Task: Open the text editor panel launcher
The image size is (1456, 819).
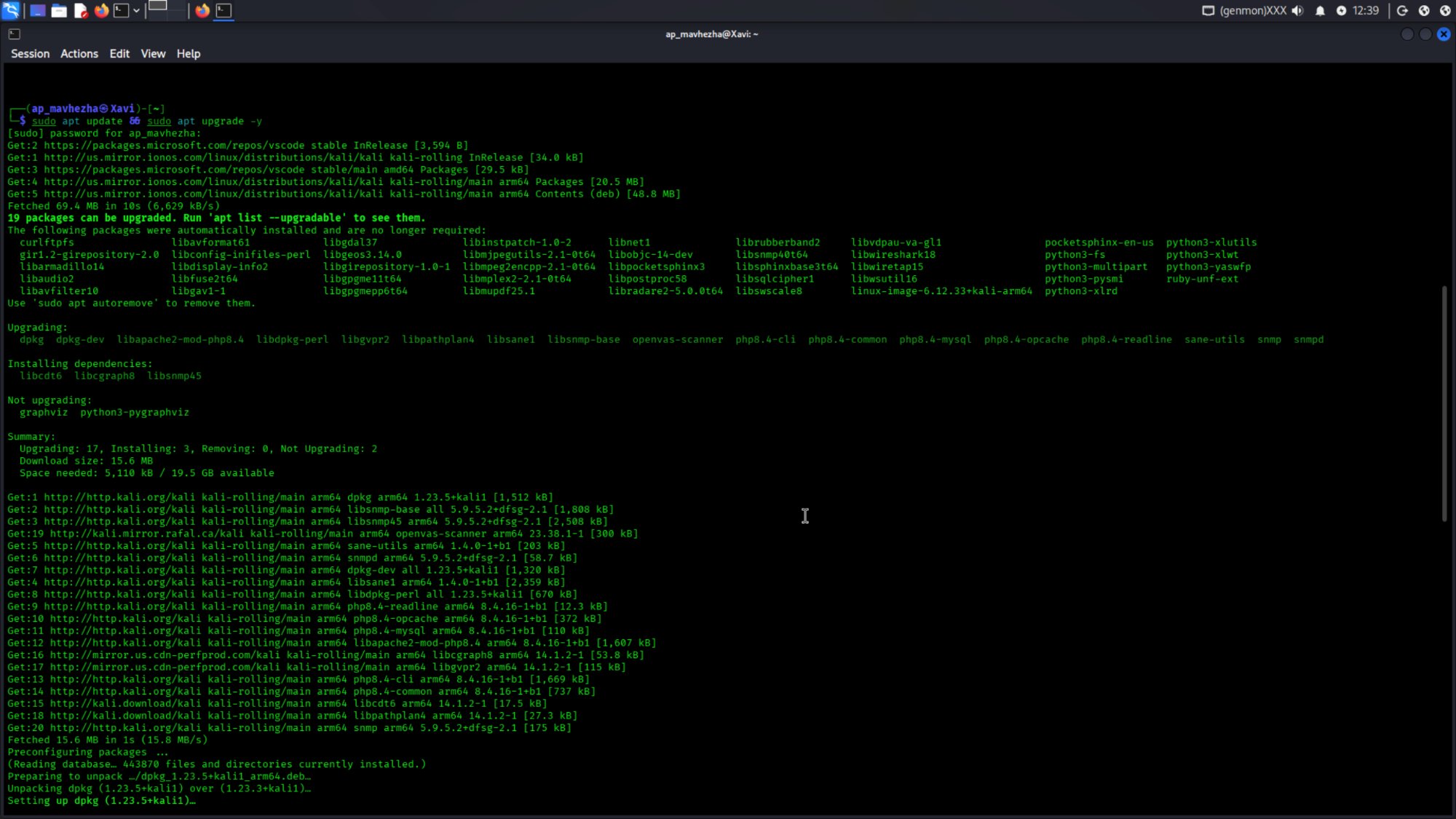Action: pos(81,10)
